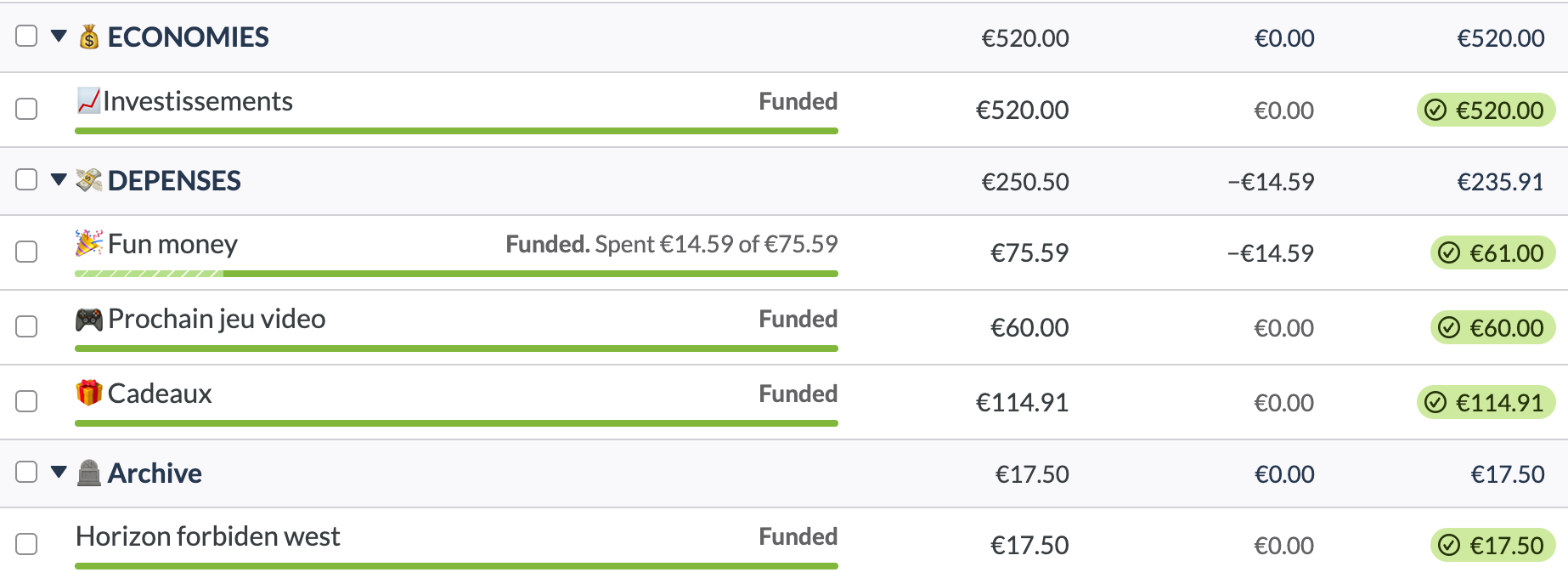
Task: Click the money bag icon beside ECONOMIES
Action: pos(89,37)
